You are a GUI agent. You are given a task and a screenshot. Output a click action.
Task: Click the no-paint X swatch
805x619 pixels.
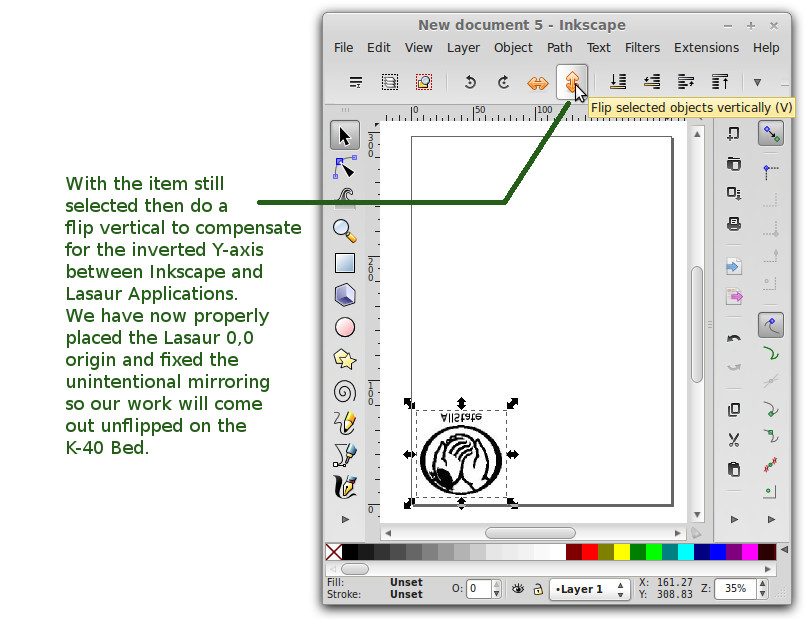tap(334, 552)
